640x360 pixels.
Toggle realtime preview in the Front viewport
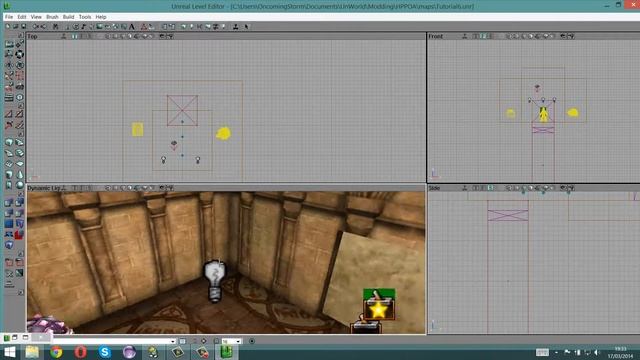pyautogui.click(x=464, y=36)
